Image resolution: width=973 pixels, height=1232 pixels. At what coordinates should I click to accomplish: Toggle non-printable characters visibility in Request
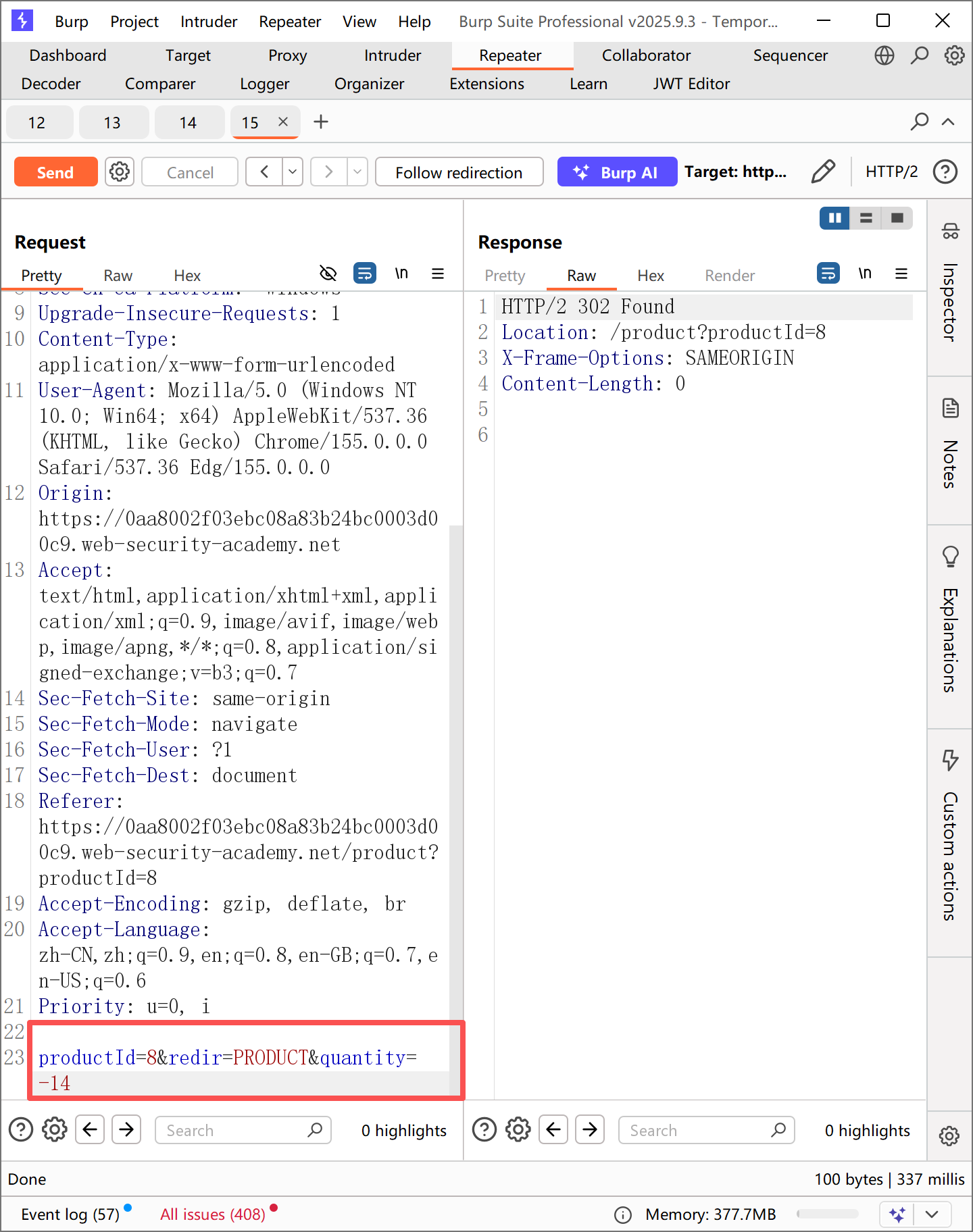pos(328,274)
